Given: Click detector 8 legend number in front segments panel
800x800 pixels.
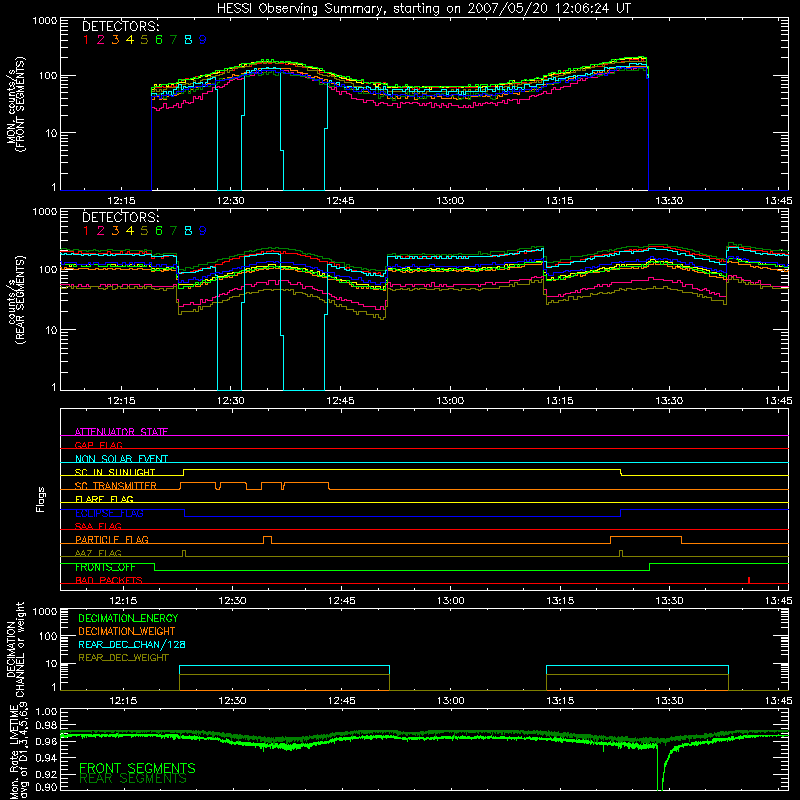Looking at the screenshot, I should 188,40.
